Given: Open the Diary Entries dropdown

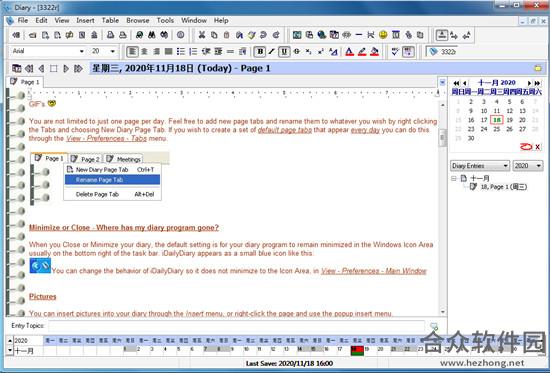Looking at the screenshot, I should [x=480, y=166].
